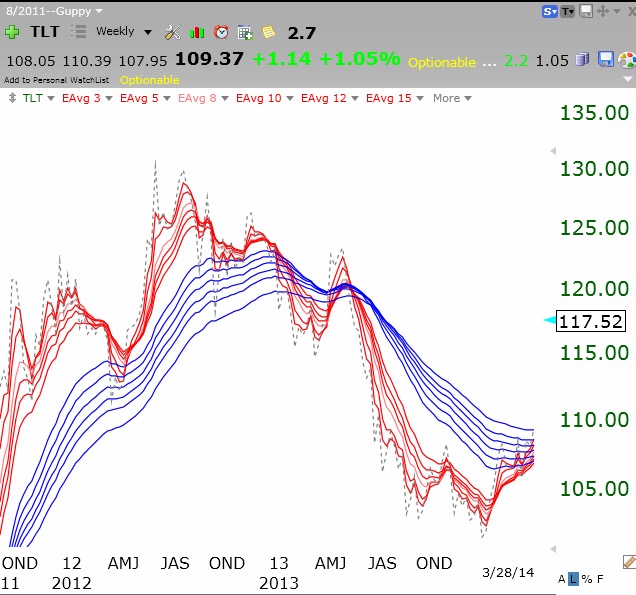The height and width of the screenshot is (595, 636).
Task: Open the EAvg 3 indicator dropdown
Action: click(109, 98)
